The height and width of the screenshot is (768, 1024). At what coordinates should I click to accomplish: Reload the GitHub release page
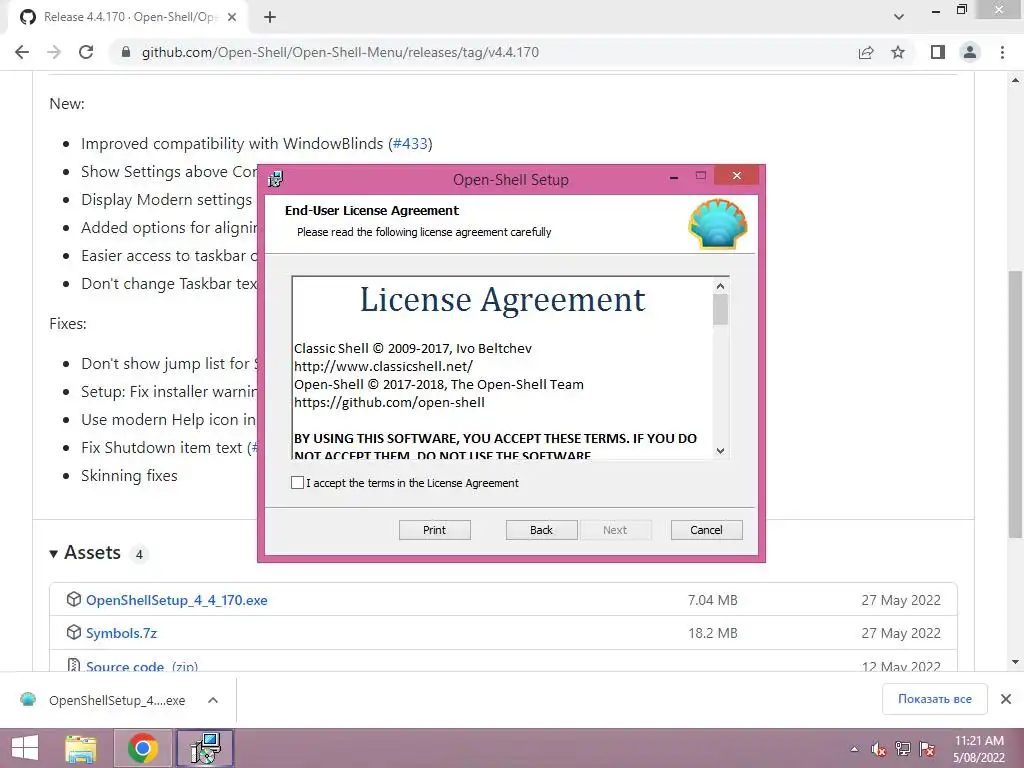click(x=86, y=52)
